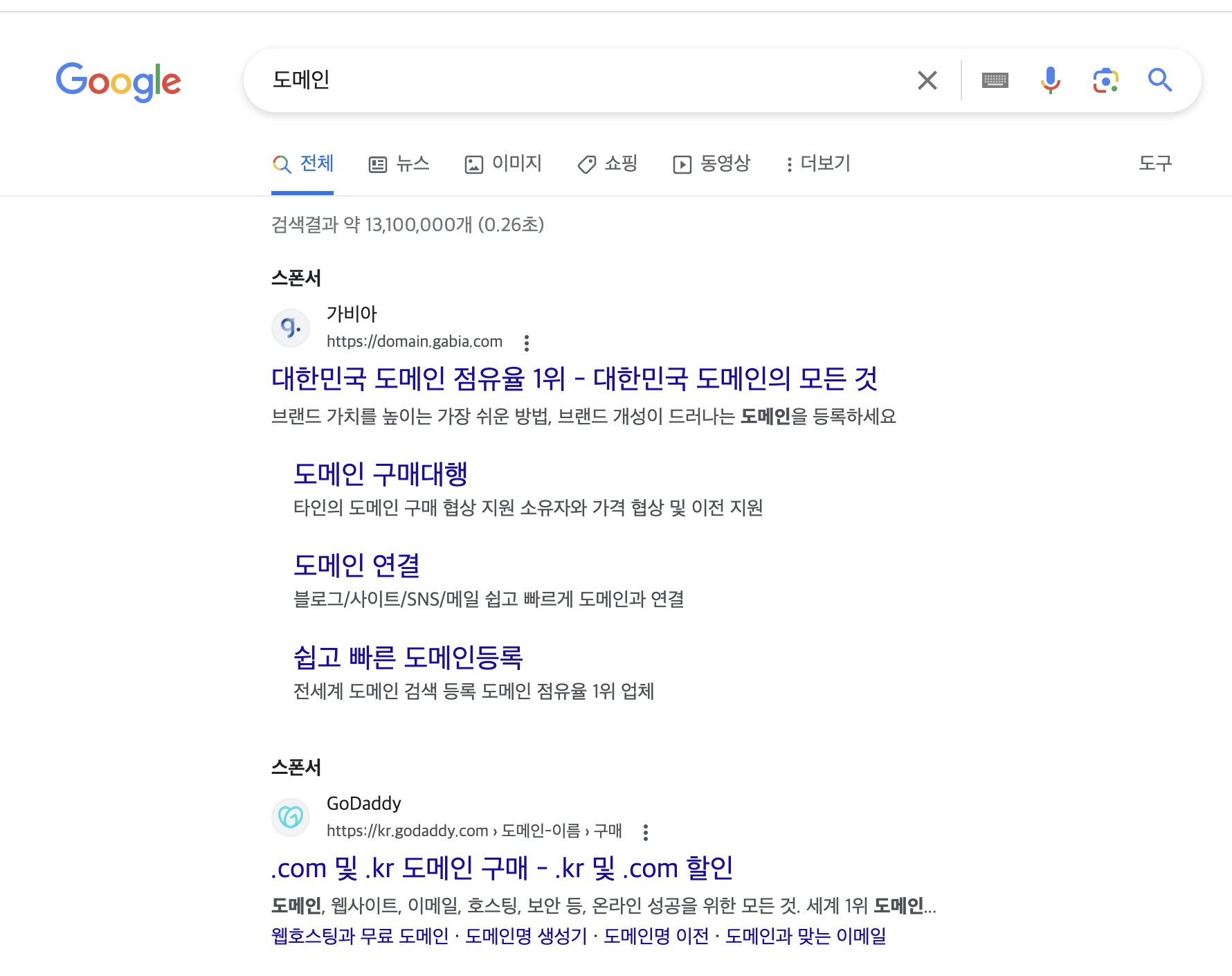
Task: Click the 가비아 site name
Action: point(352,314)
